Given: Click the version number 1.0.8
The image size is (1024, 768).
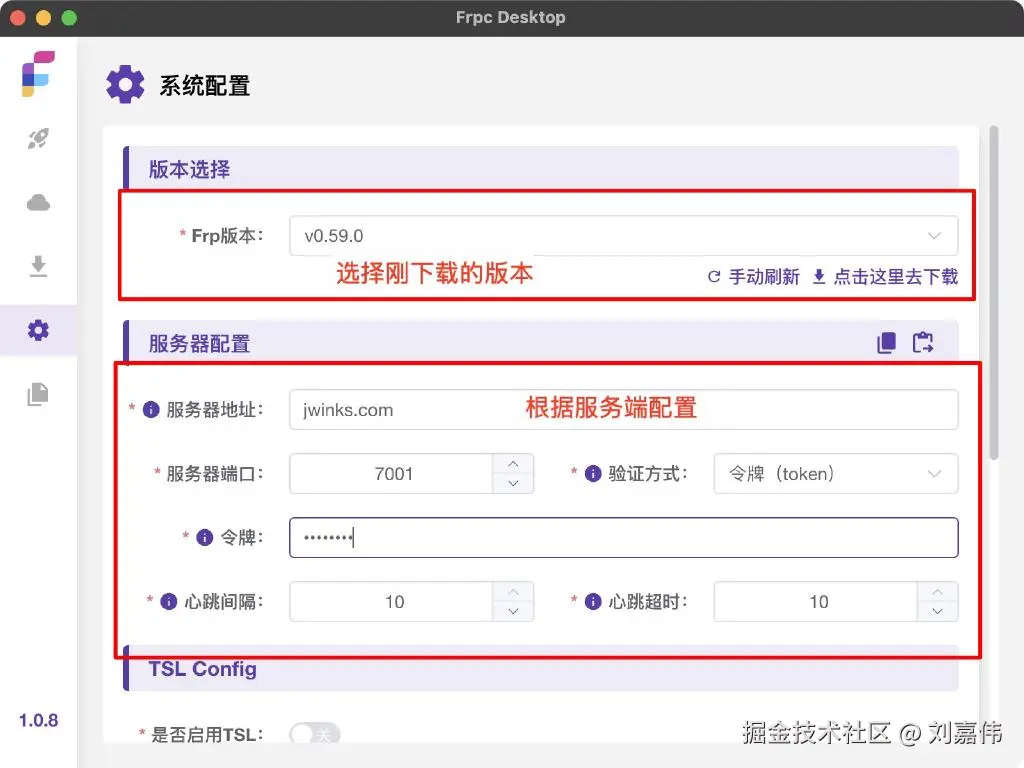Looking at the screenshot, I should pyautogui.click(x=38, y=720).
